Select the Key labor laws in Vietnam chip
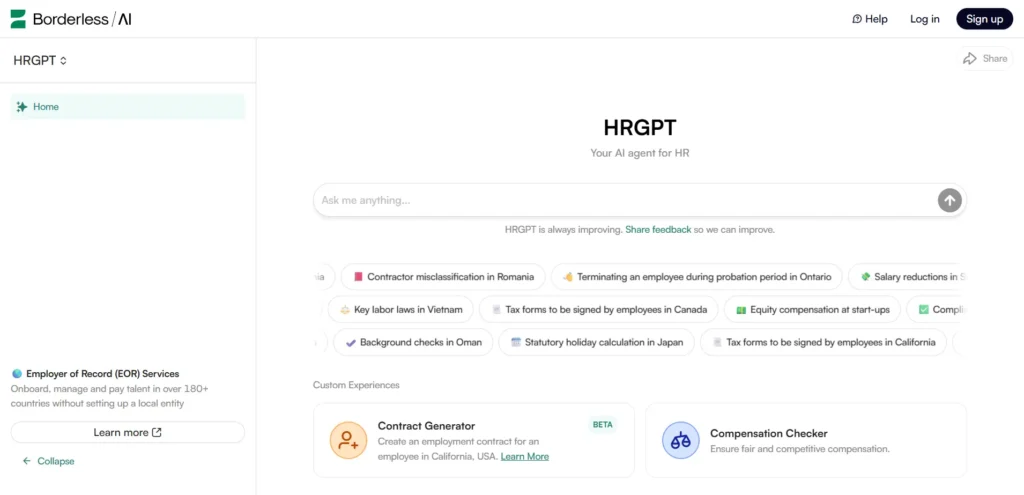The image size is (1024, 495). coord(400,310)
